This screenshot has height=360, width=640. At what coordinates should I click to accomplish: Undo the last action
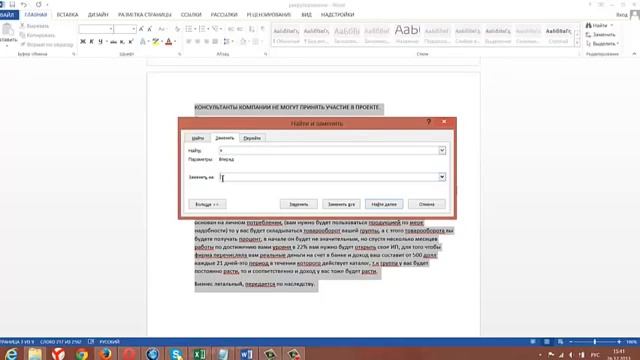(x=24, y=4)
